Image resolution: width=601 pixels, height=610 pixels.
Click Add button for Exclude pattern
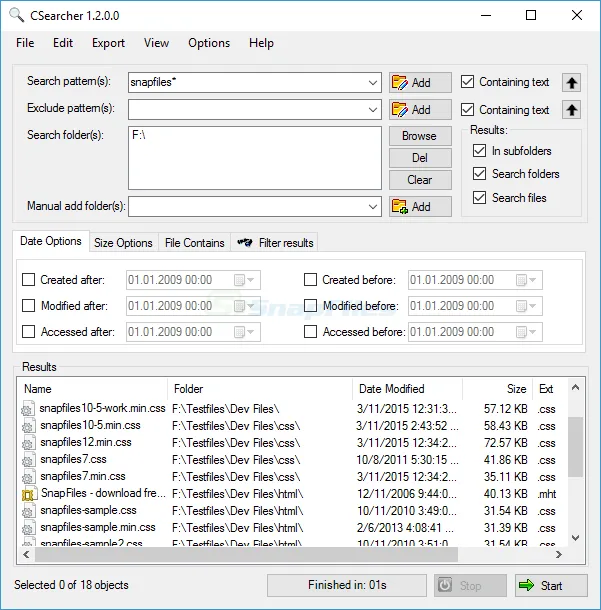point(420,110)
